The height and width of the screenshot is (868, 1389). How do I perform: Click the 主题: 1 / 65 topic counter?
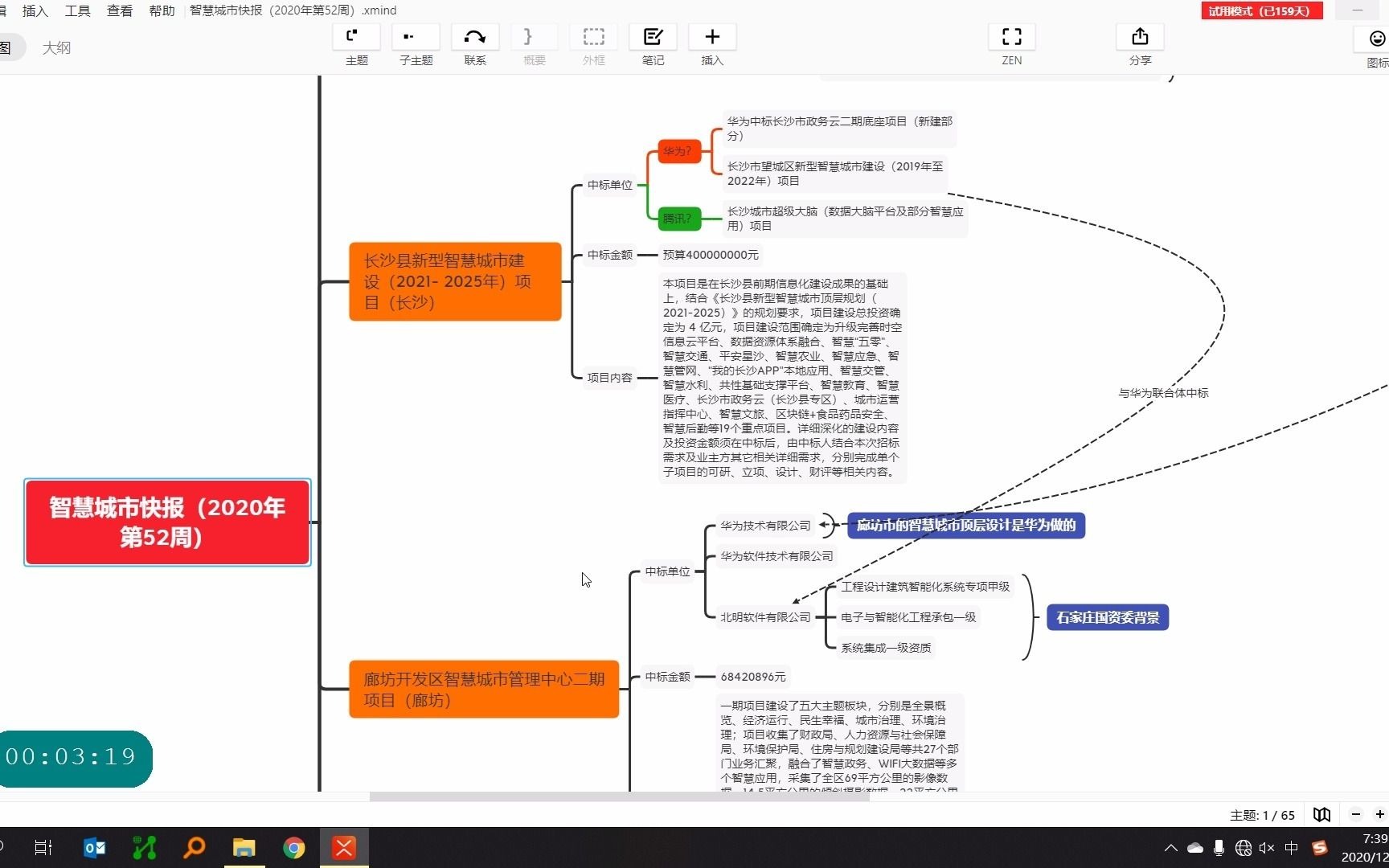click(x=1262, y=815)
